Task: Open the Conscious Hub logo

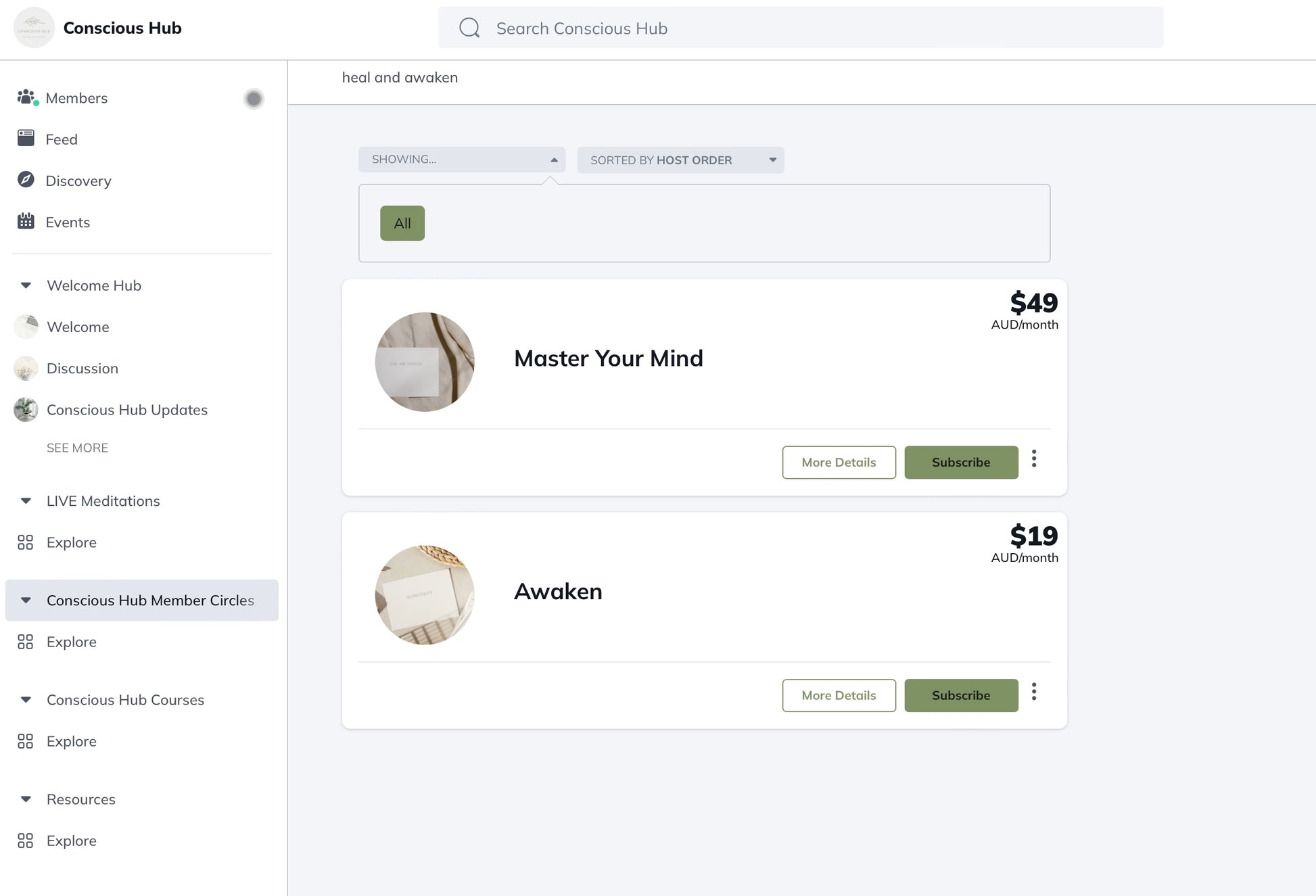Action: 34,28
